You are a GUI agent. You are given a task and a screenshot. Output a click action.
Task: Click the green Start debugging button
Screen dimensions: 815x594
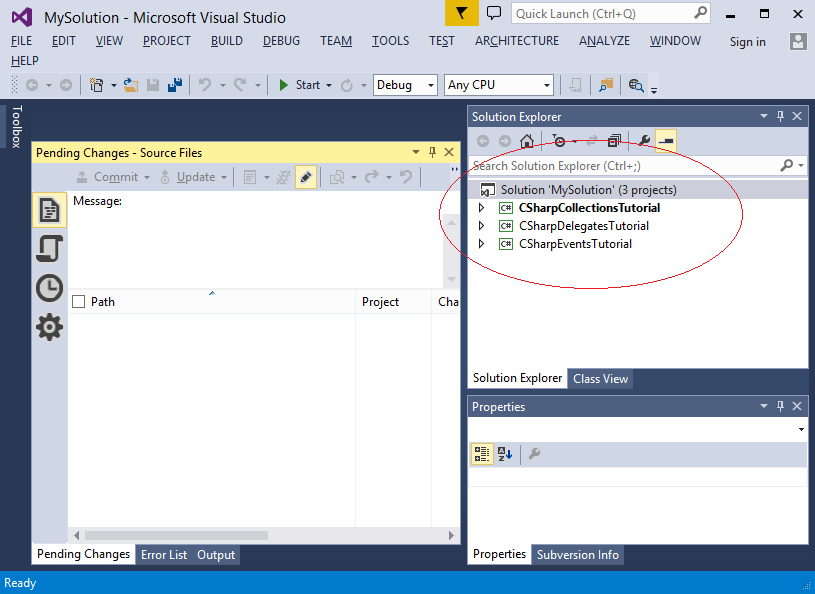tap(283, 85)
